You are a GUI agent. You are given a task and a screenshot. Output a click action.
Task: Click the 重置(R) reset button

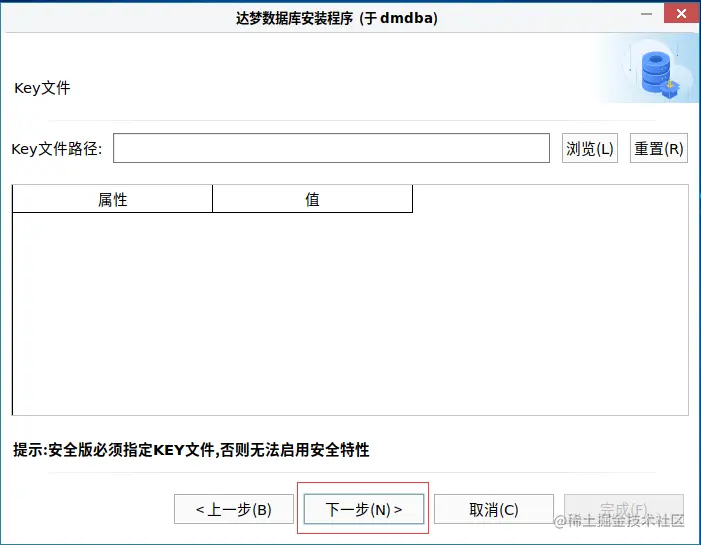coord(659,148)
